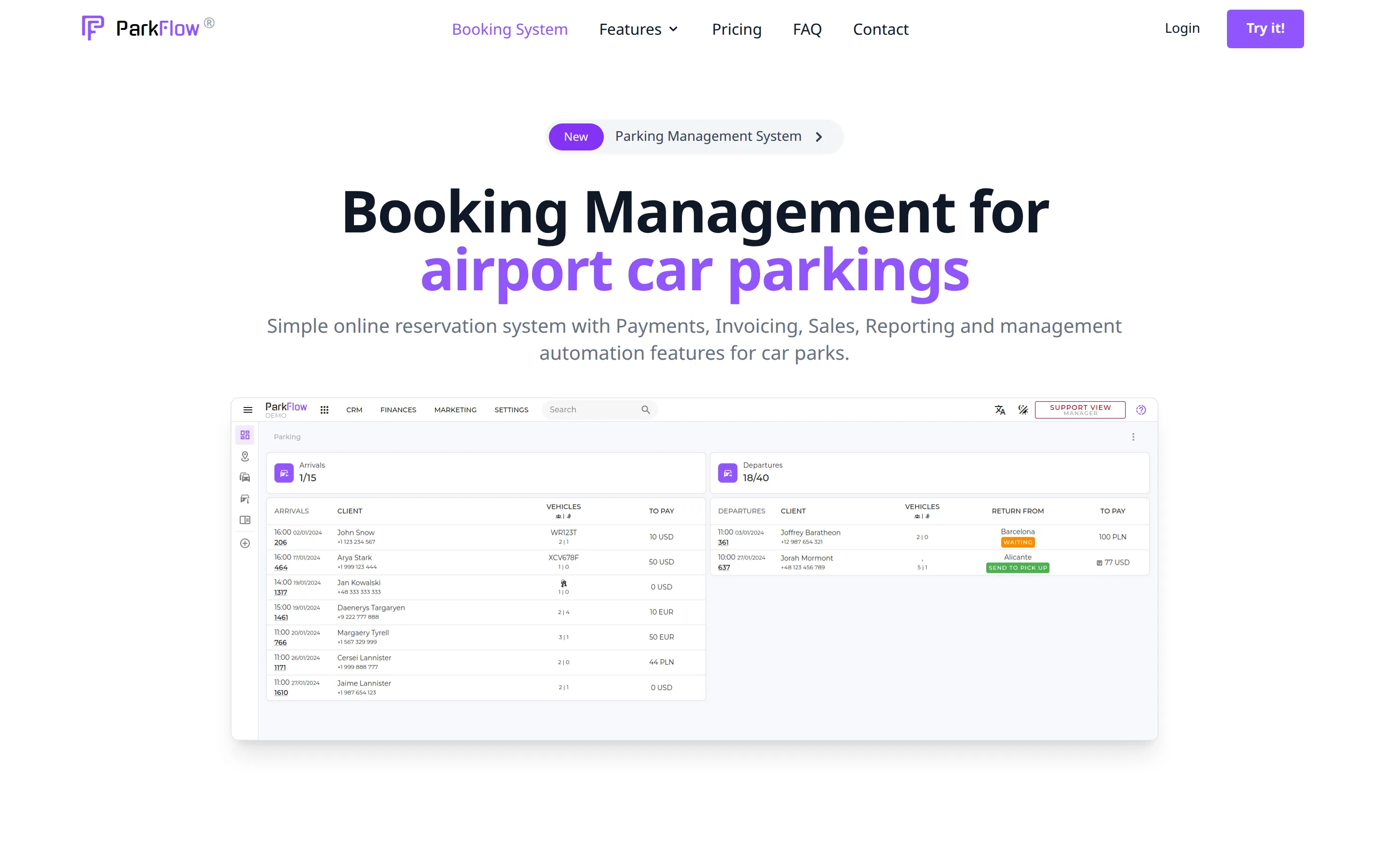Select the Arya Stark client name

point(354,557)
